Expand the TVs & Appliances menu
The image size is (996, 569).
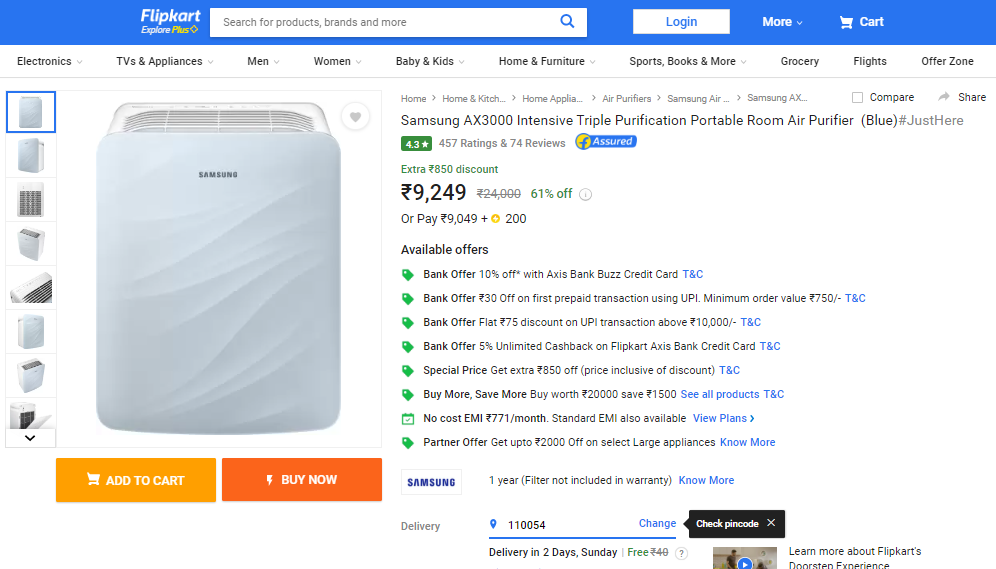point(165,62)
